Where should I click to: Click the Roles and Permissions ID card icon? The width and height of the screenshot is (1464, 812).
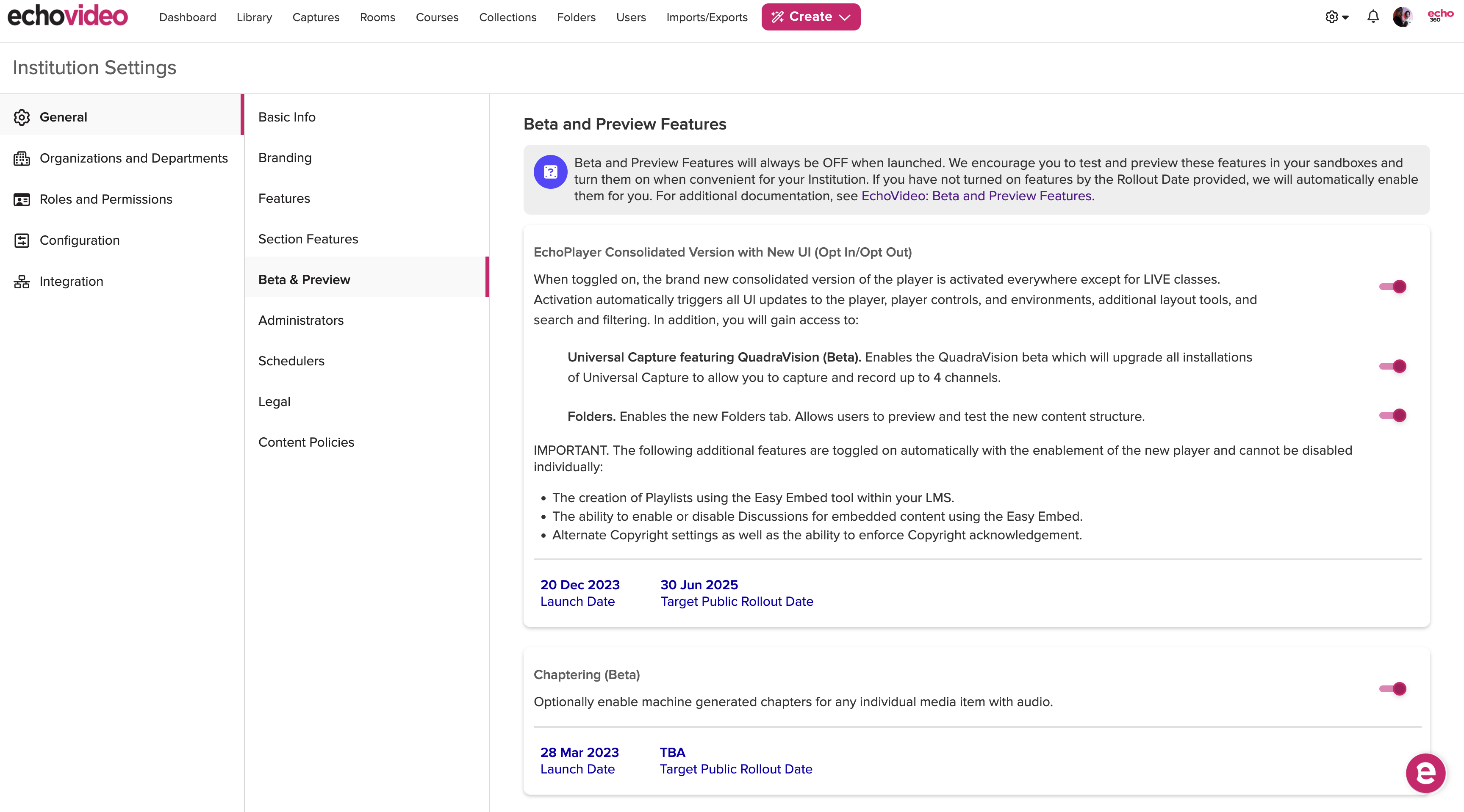coord(22,199)
